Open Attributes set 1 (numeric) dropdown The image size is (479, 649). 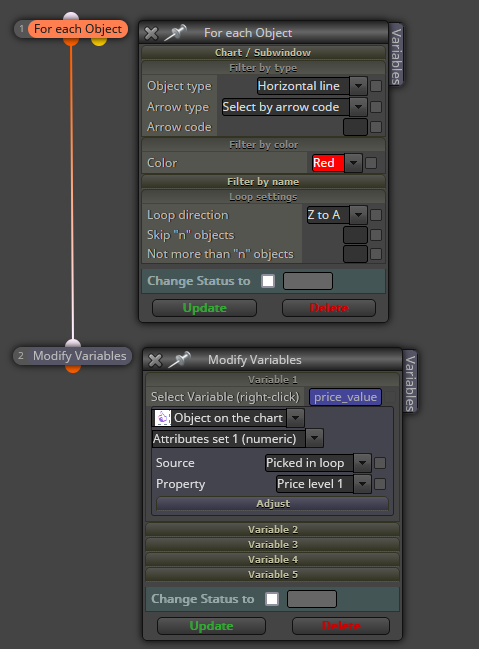pos(314,438)
